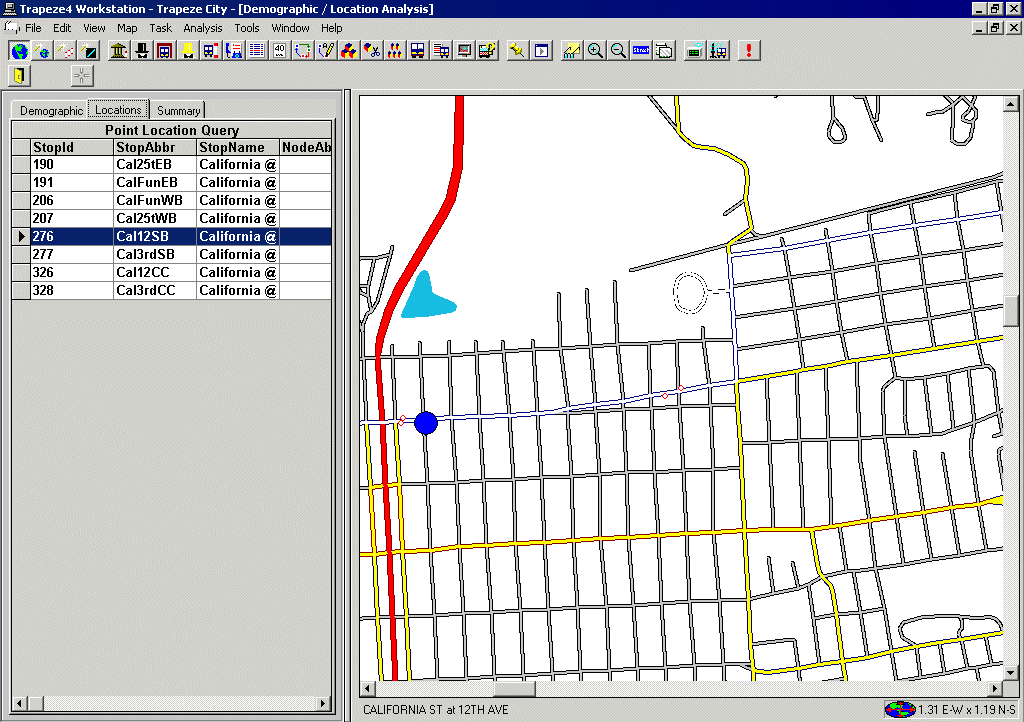This screenshot has width=1024, height=722.
Task: Open the bank landmark tool
Action: click(x=117, y=49)
